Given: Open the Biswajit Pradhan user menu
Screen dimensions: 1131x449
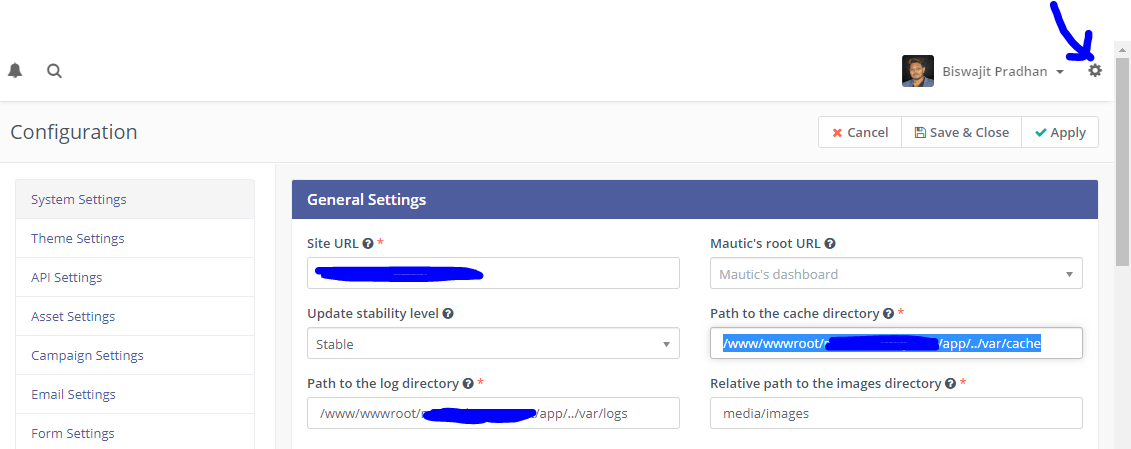Looking at the screenshot, I should (1002, 72).
